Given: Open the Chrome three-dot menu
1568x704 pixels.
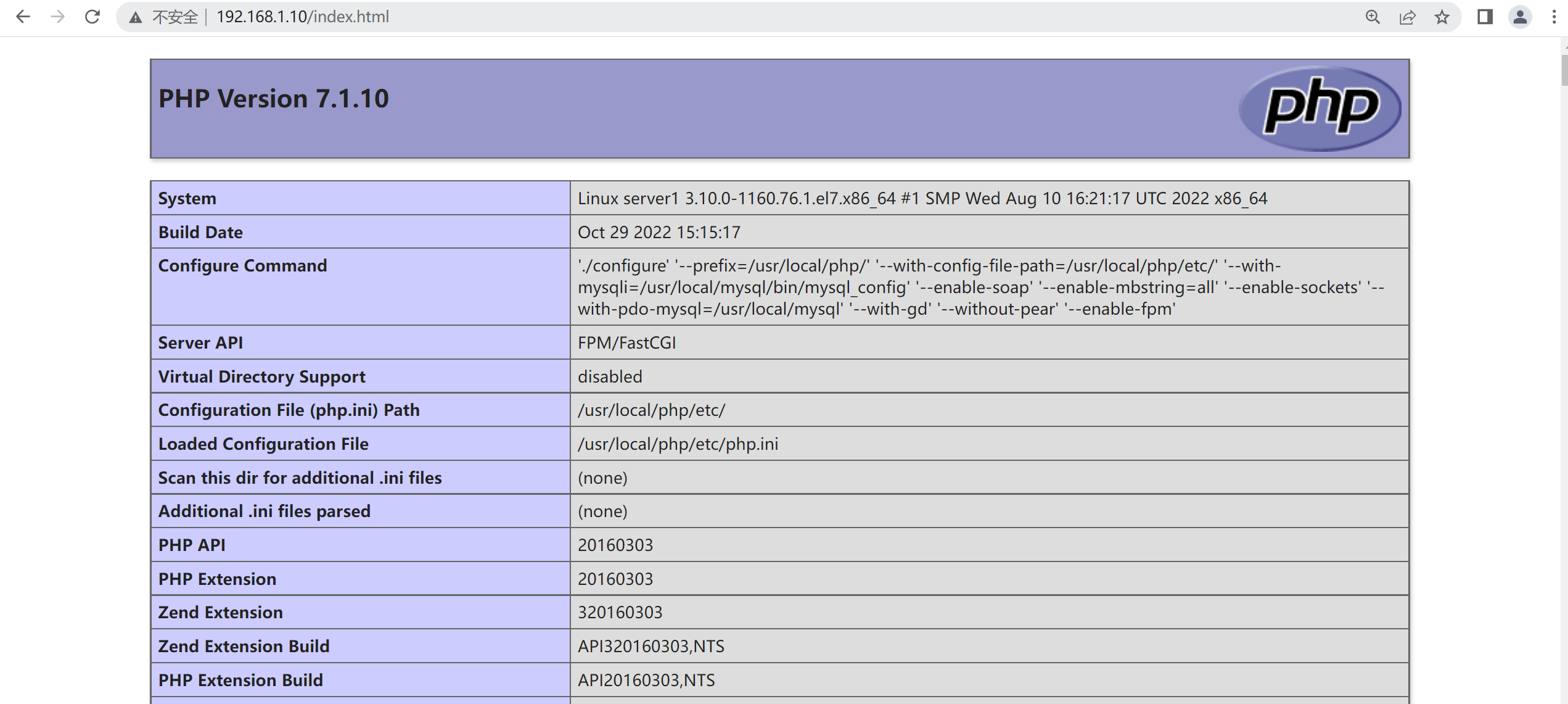Looking at the screenshot, I should (1554, 17).
